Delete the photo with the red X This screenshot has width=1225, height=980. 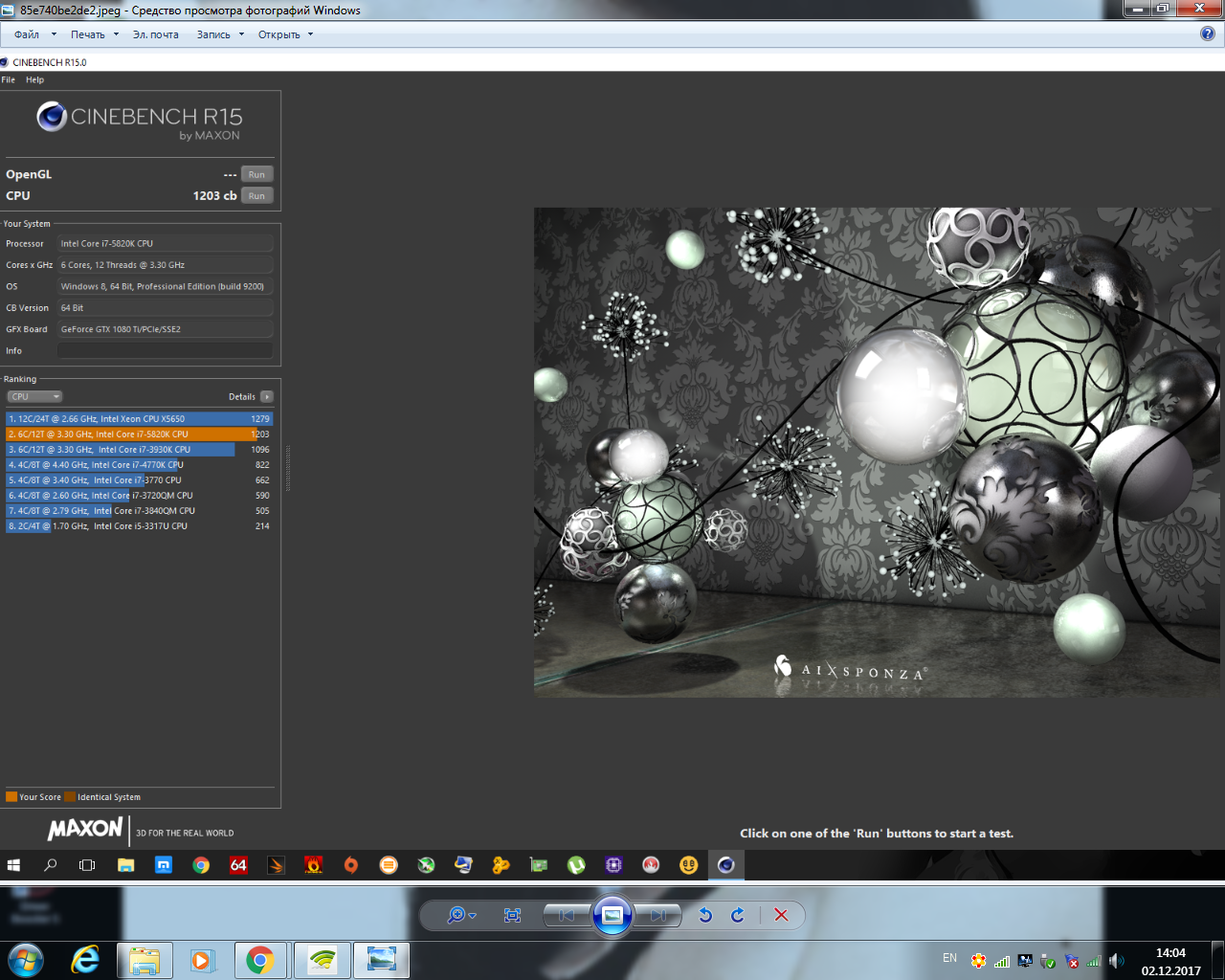pyautogui.click(x=781, y=915)
